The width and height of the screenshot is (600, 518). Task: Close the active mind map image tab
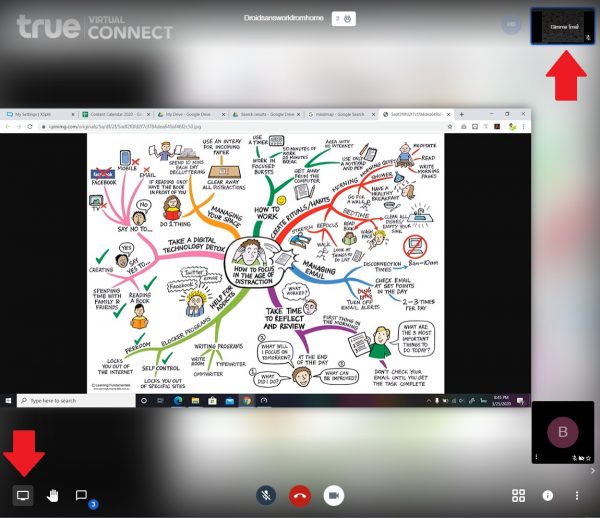(448, 114)
